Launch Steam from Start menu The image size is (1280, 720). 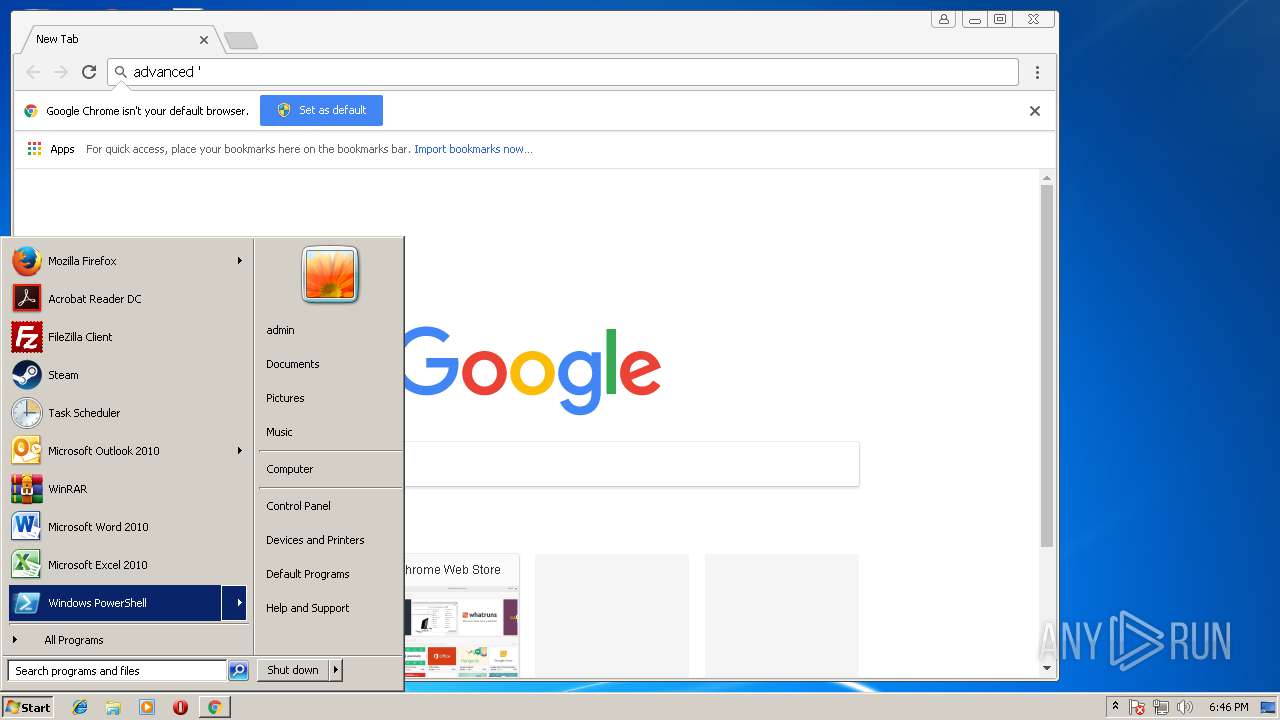pos(127,375)
